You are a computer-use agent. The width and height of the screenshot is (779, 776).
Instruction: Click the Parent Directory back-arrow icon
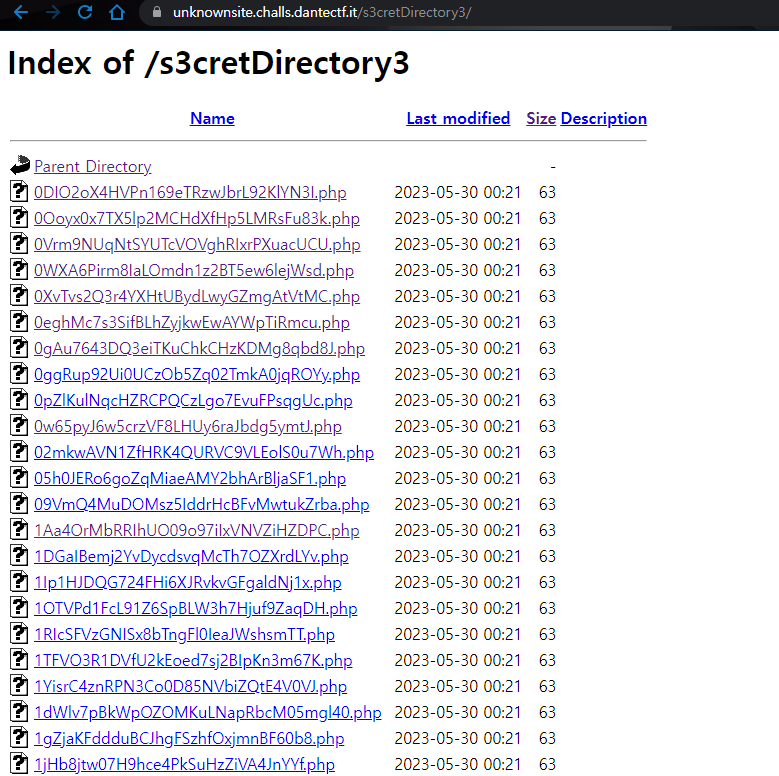pos(20,165)
